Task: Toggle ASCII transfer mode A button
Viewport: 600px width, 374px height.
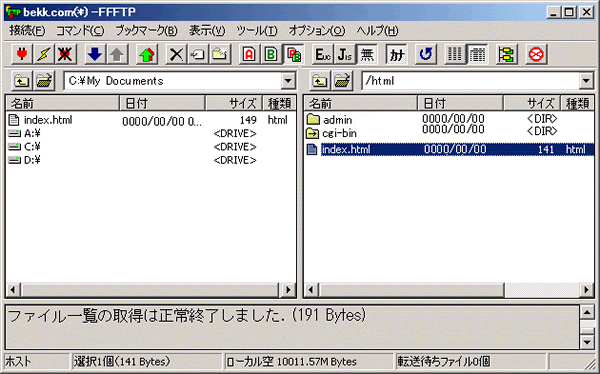Action: coord(249,54)
